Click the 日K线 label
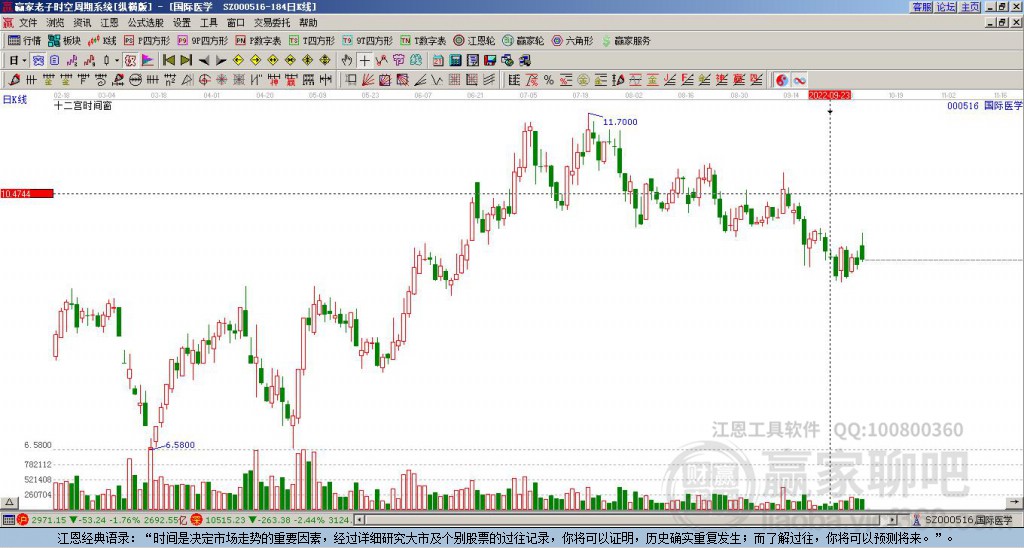Screen dimensions: 1024x548 coord(15,100)
